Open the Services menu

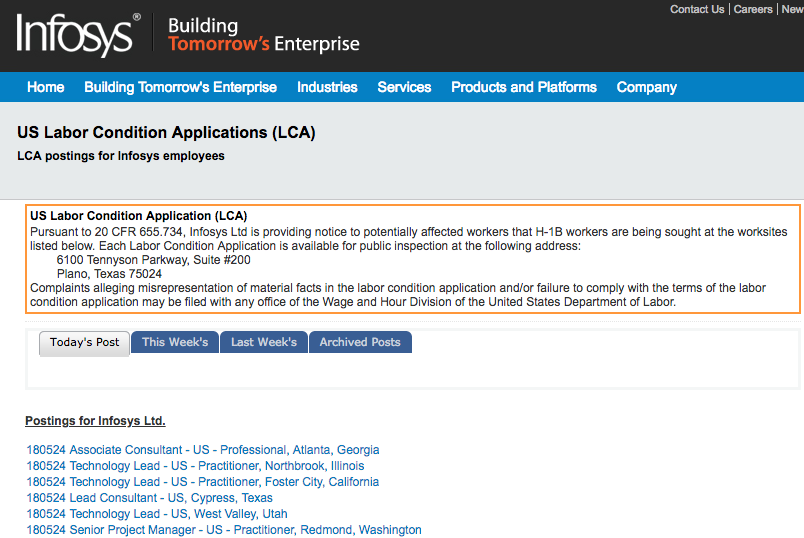(x=404, y=87)
